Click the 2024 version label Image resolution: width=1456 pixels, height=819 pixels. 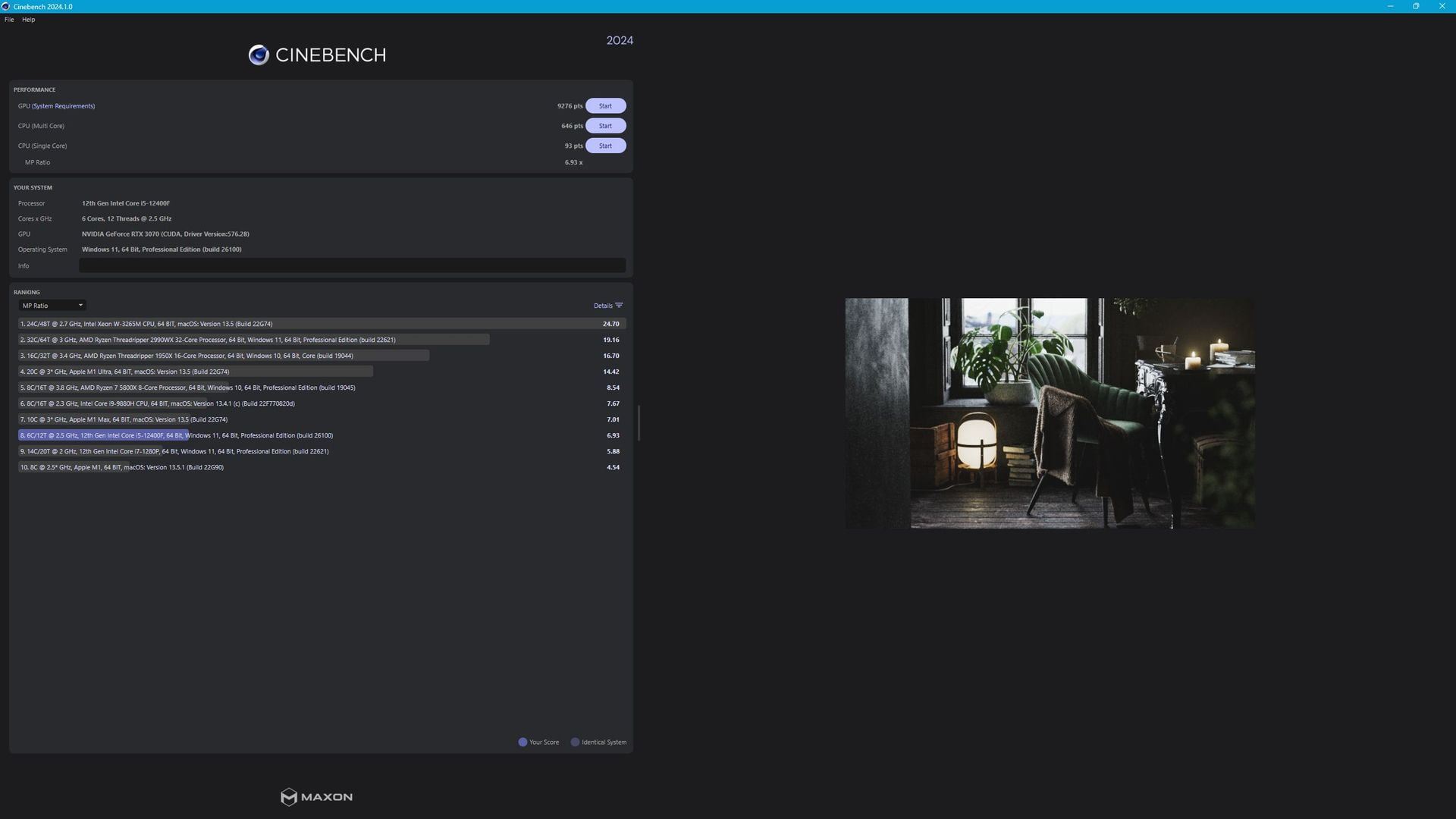click(620, 40)
